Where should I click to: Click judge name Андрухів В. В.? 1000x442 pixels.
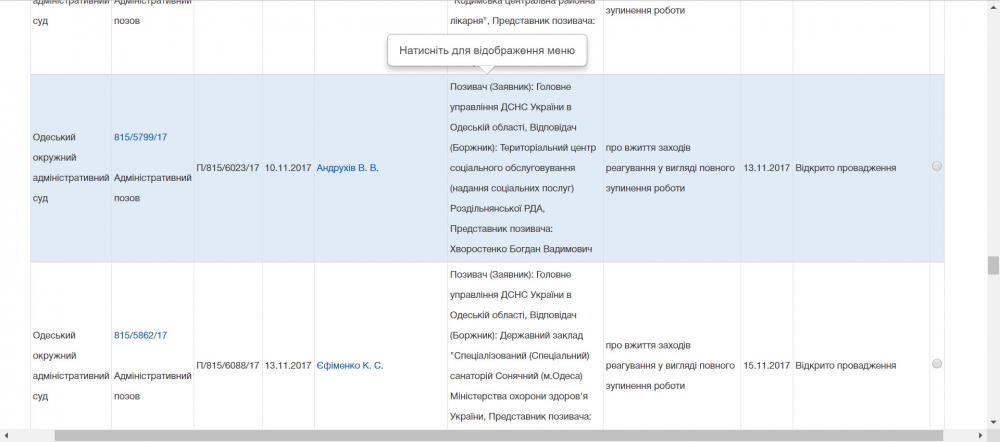(347, 168)
